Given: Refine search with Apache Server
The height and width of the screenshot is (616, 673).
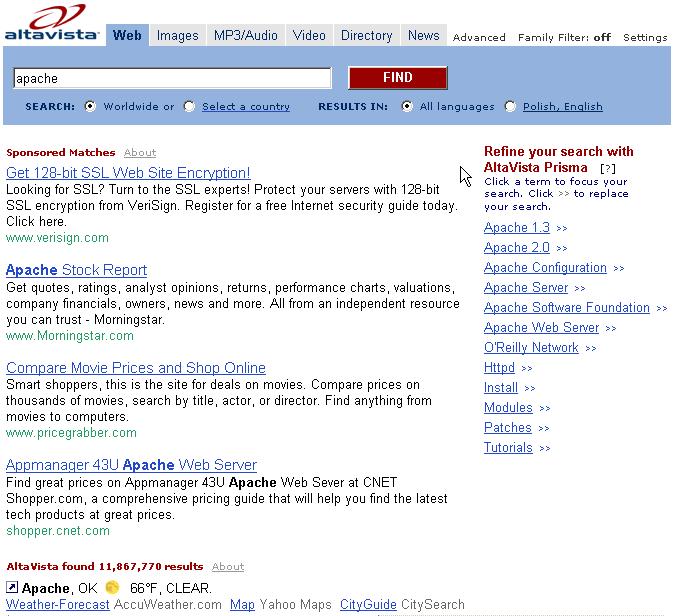Looking at the screenshot, I should [526, 288].
